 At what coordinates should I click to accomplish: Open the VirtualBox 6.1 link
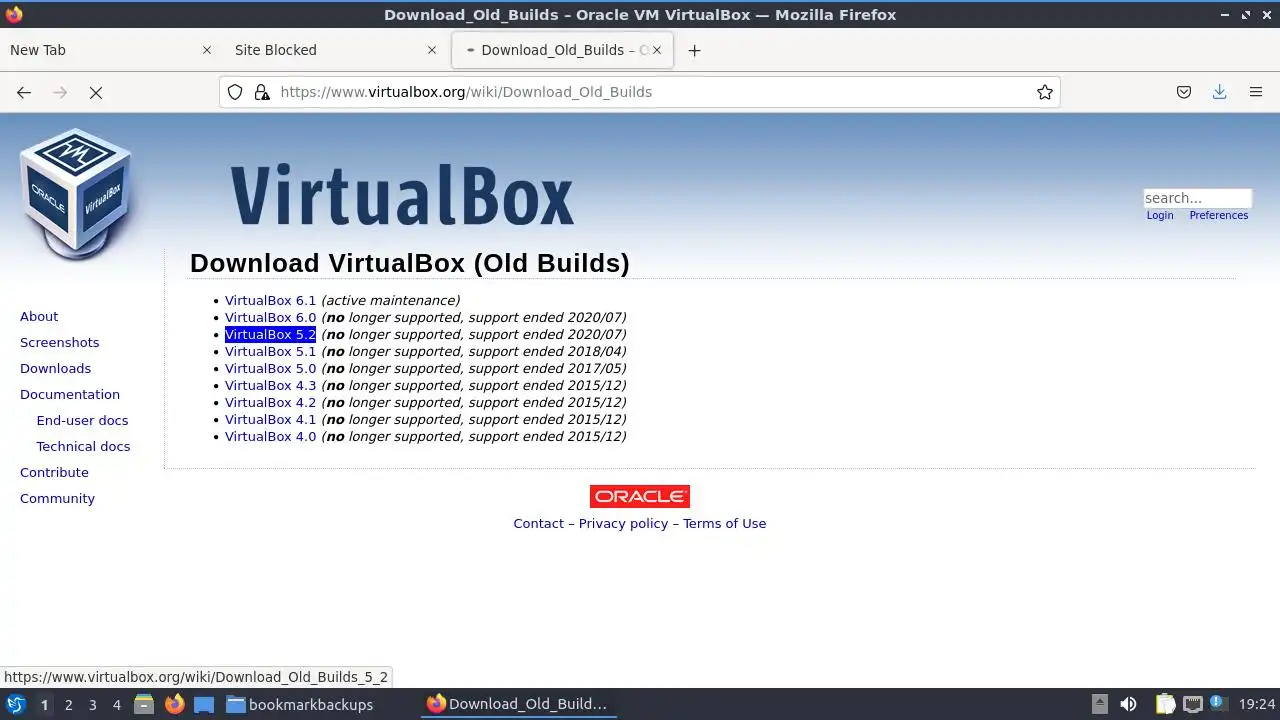coord(270,300)
